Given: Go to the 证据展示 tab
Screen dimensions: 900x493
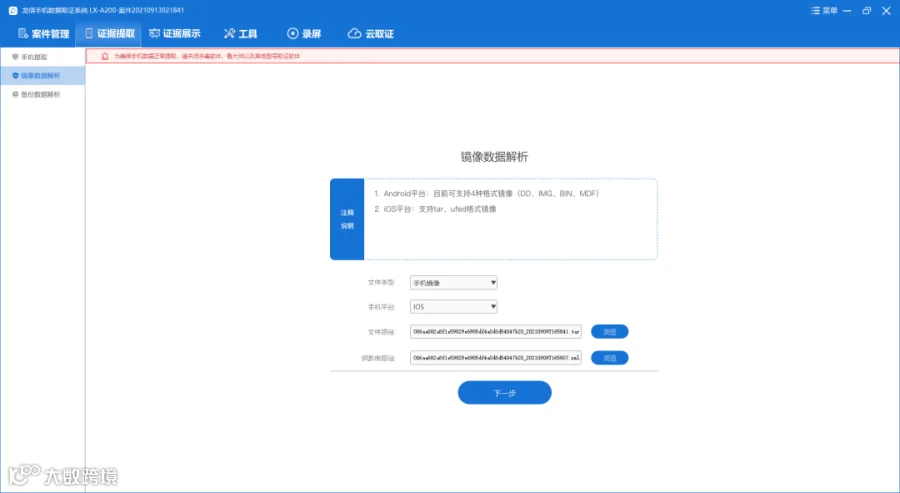Looking at the screenshot, I should point(175,34).
